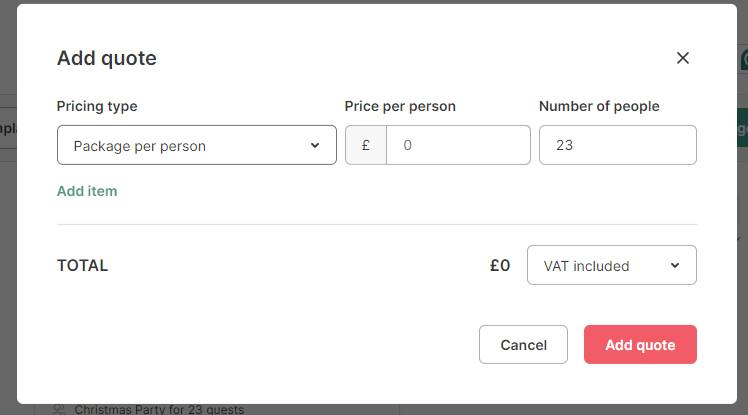The width and height of the screenshot is (748, 415).
Task: Open the VAT included dropdown
Action: [612, 265]
